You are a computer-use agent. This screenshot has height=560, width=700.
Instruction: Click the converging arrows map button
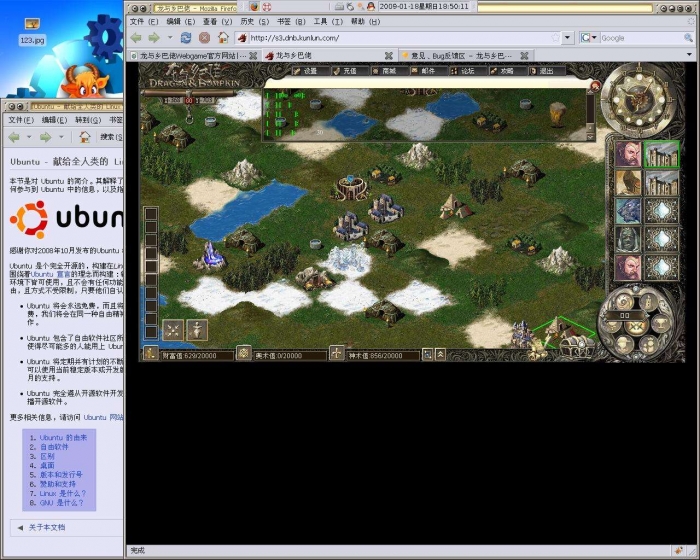pos(173,330)
